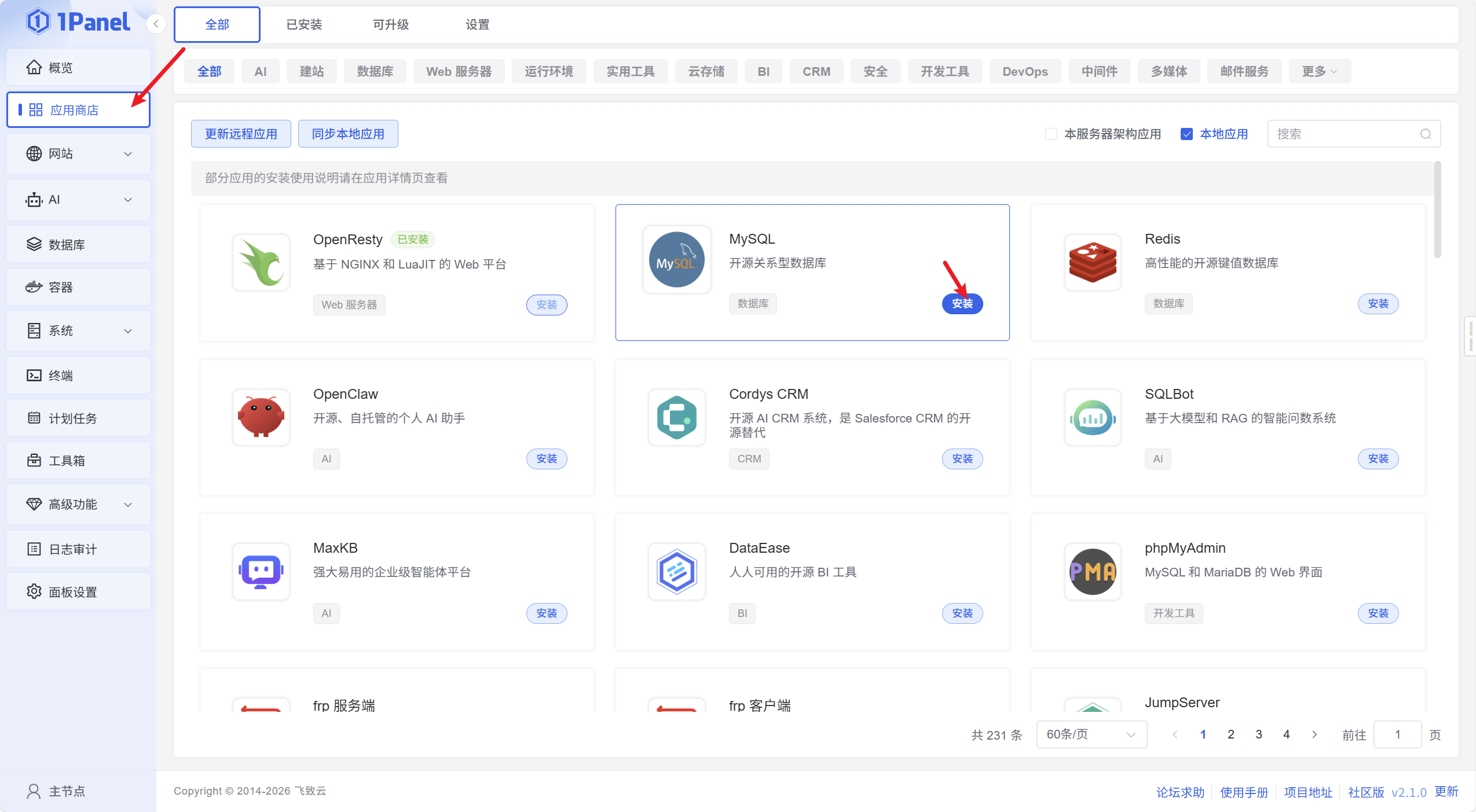Click the search magnifier icon
This screenshot has width=1476, height=812.
[x=1425, y=134]
